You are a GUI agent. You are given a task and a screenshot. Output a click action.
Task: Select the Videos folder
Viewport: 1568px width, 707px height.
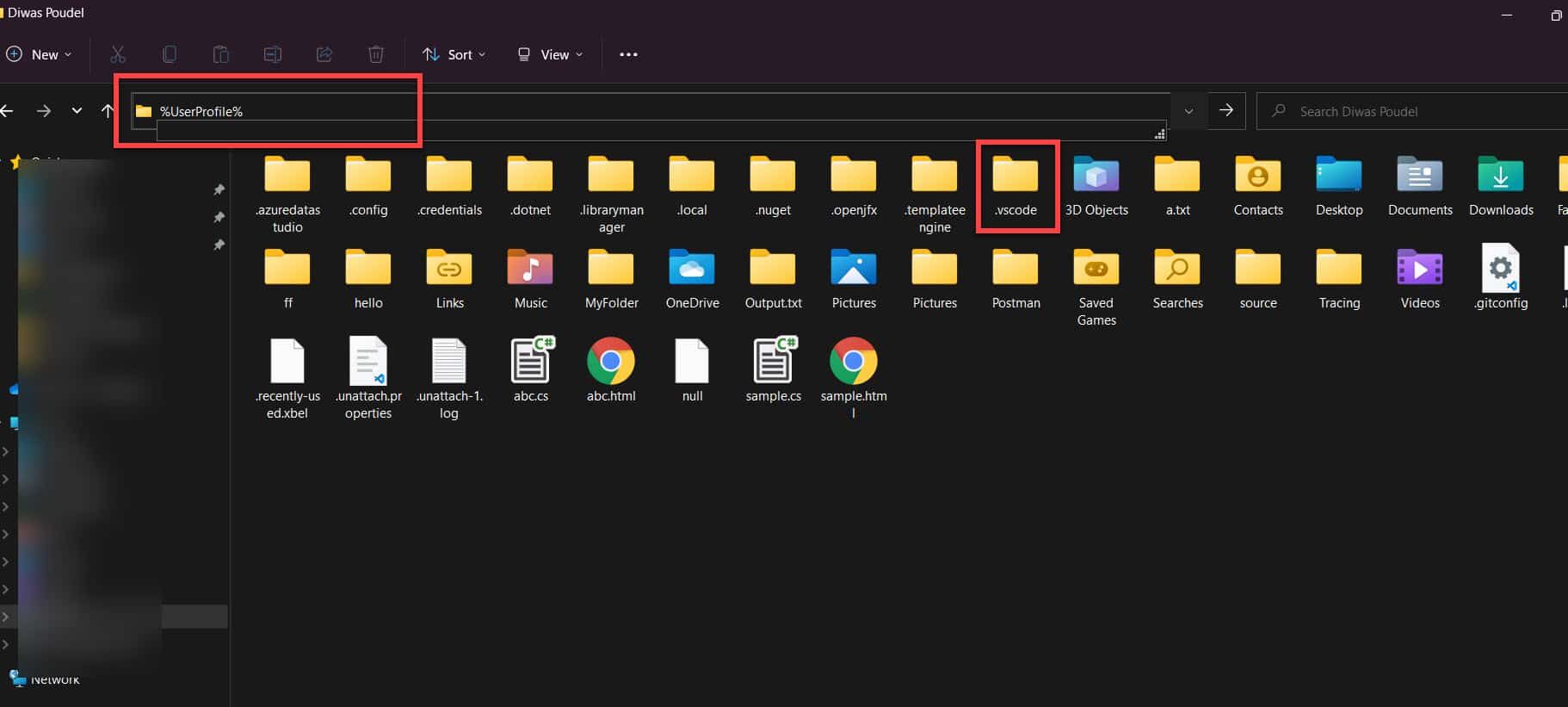click(x=1420, y=280)
